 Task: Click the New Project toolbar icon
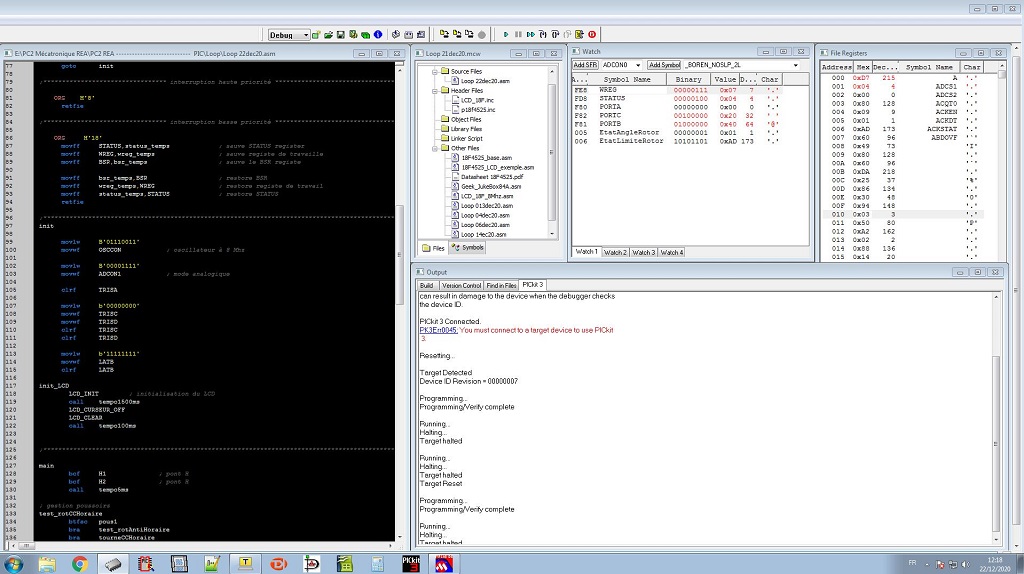click(x=316, y=35)
